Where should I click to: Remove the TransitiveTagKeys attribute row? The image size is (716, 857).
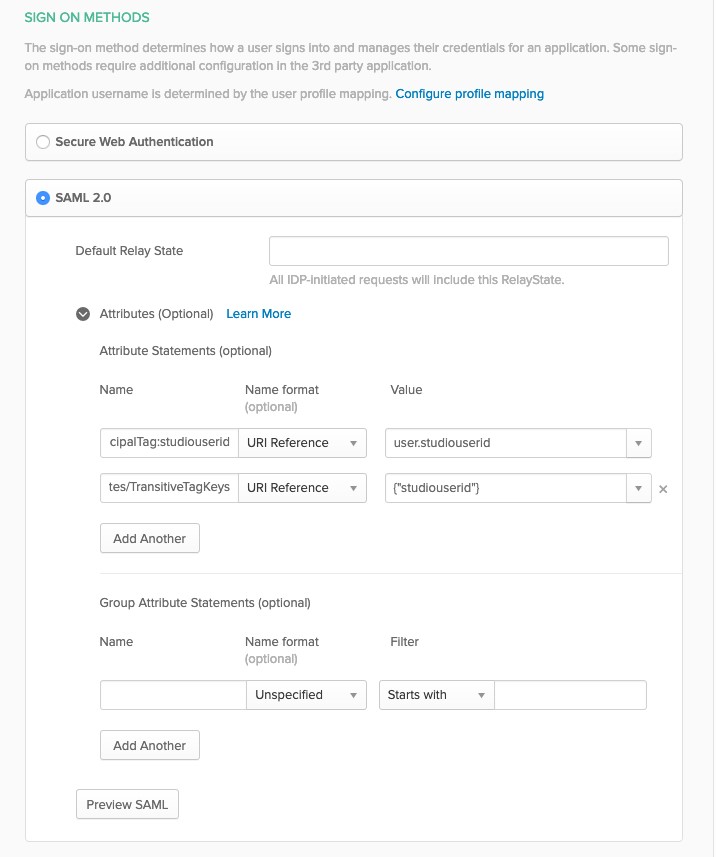tap(663, 489)
